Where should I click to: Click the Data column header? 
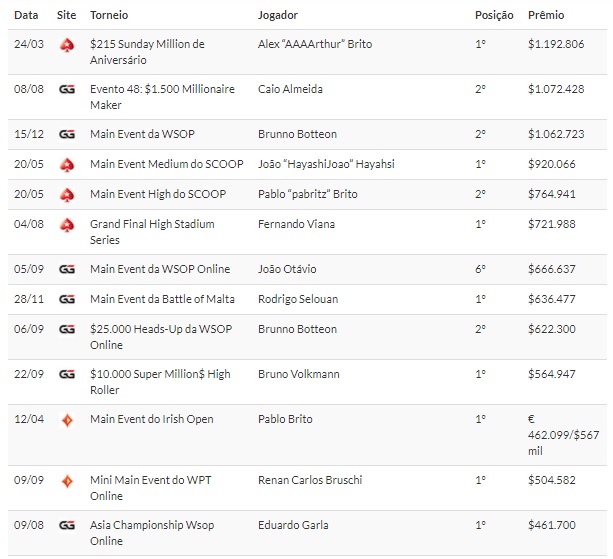click(27, 15)
